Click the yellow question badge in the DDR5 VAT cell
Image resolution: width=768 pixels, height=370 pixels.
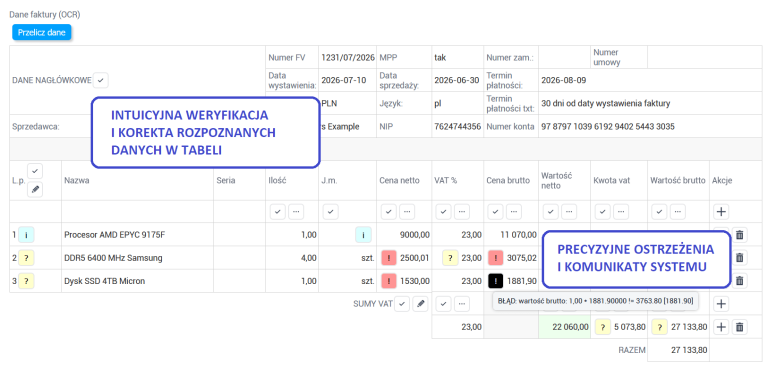coord(450,258)
